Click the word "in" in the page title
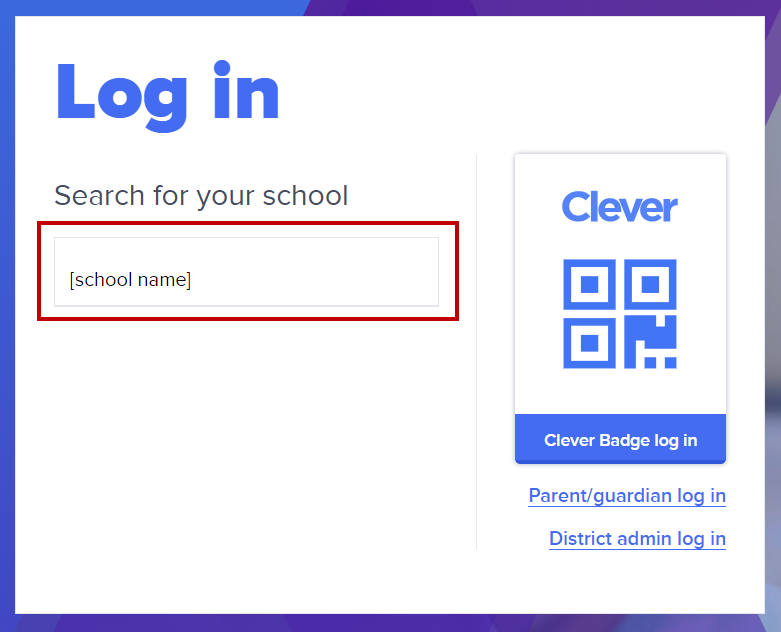The height and width of the screenshot is (632, 781). pyautogui.click(x=246, y=93)
